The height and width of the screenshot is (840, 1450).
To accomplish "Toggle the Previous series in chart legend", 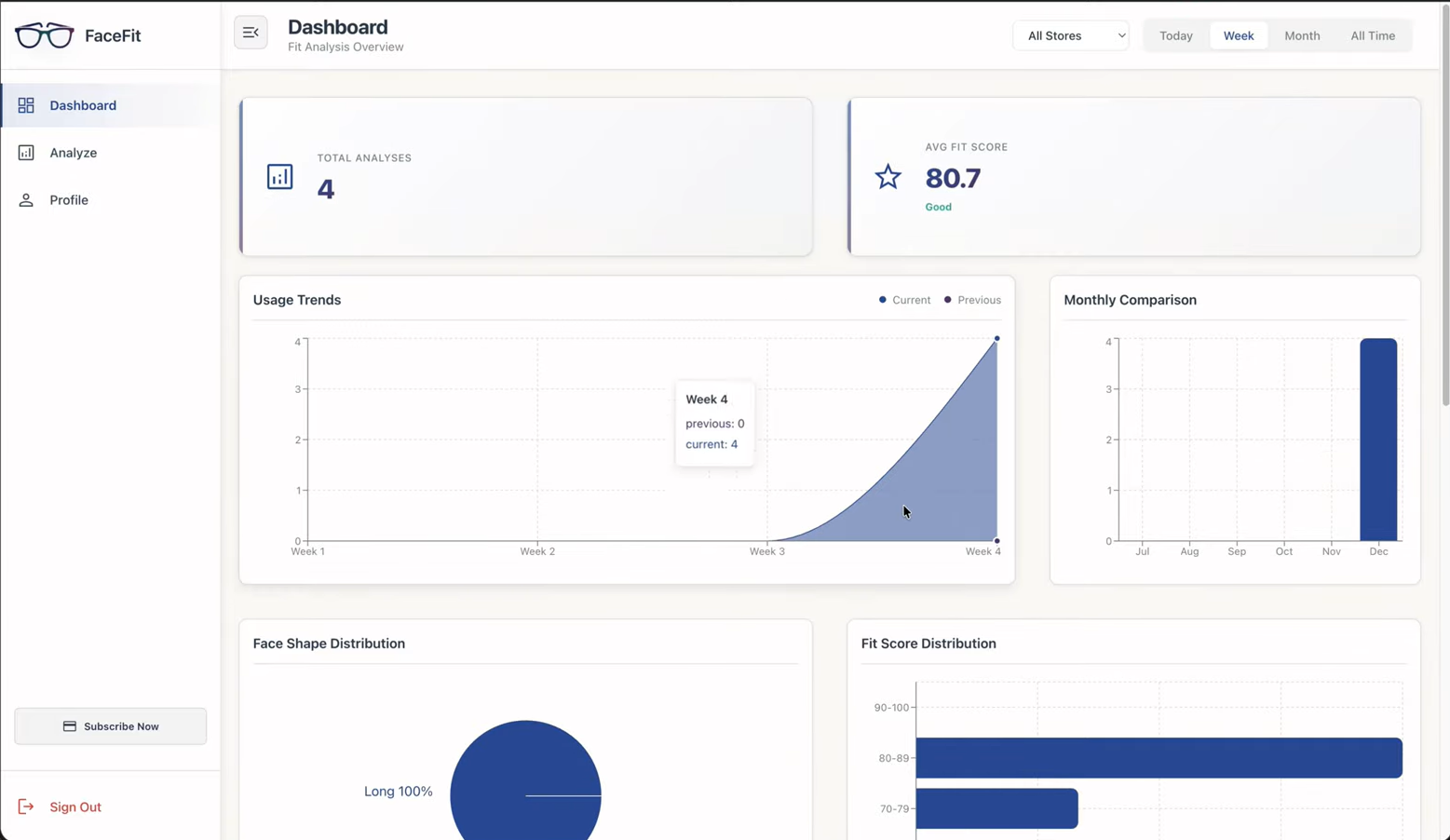I will click(x=972, y=300).
